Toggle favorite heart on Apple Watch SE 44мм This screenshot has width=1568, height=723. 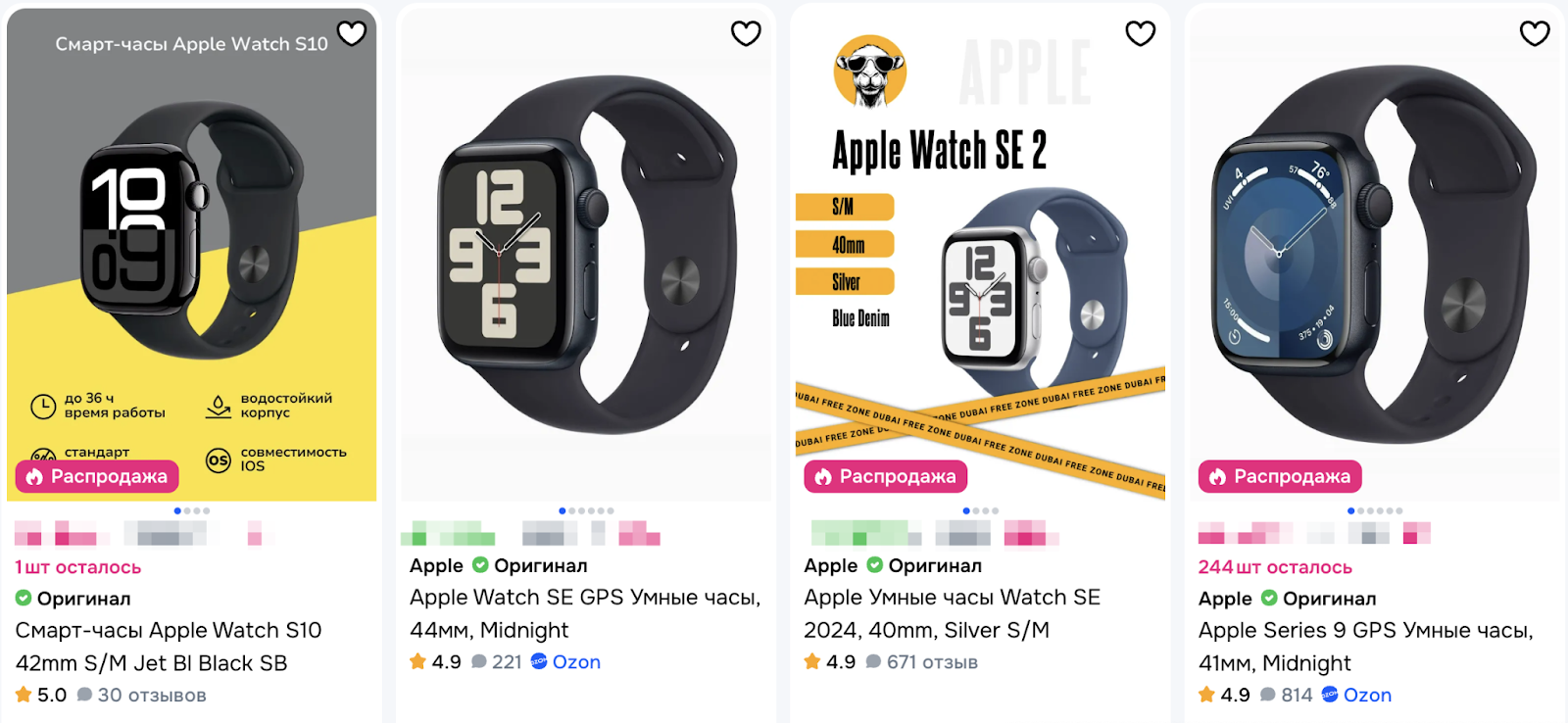click(x=746, y=33)
